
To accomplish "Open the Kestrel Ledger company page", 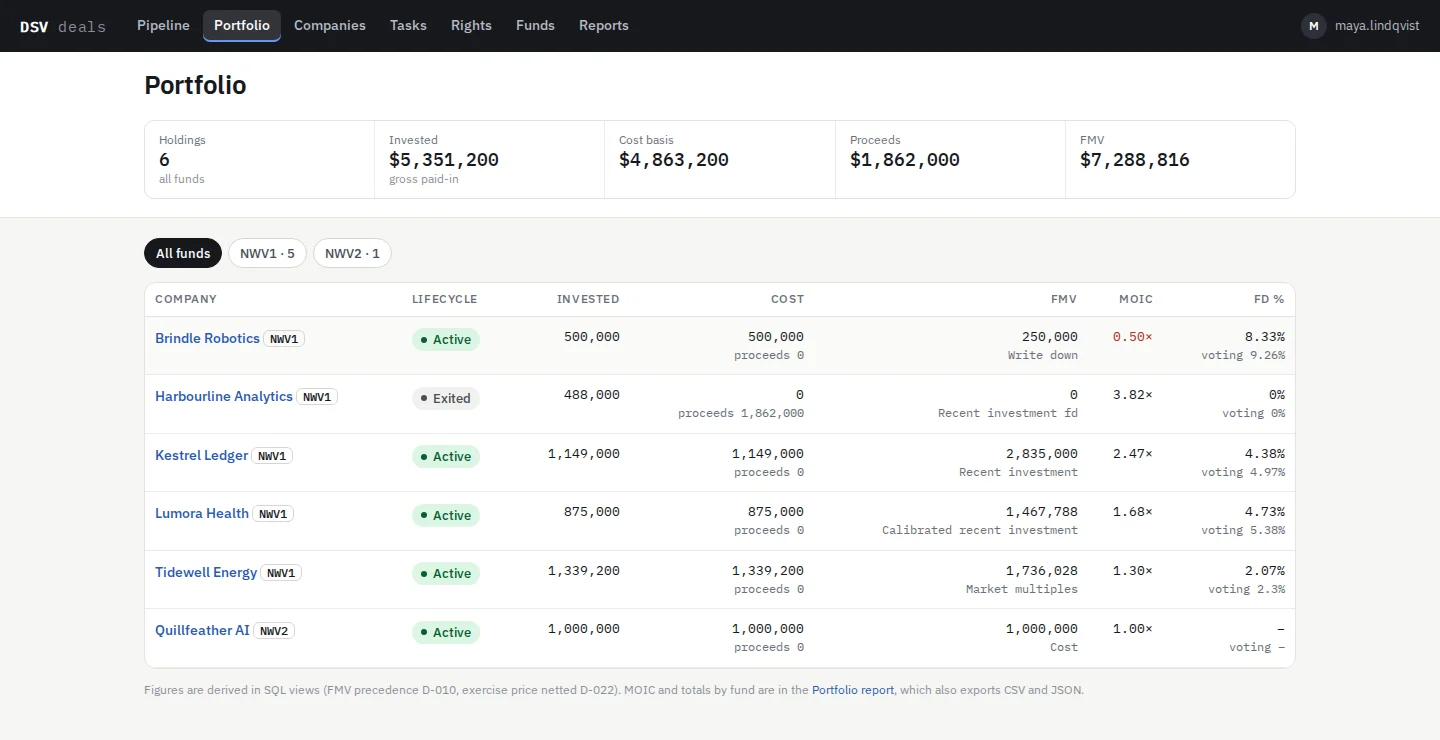I will click(201, 455).
